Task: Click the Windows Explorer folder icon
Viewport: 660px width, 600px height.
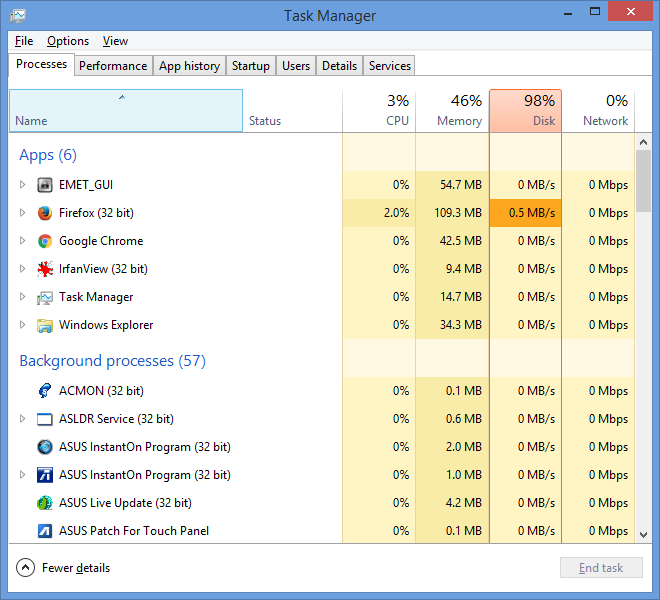Action: pos(45,325)
